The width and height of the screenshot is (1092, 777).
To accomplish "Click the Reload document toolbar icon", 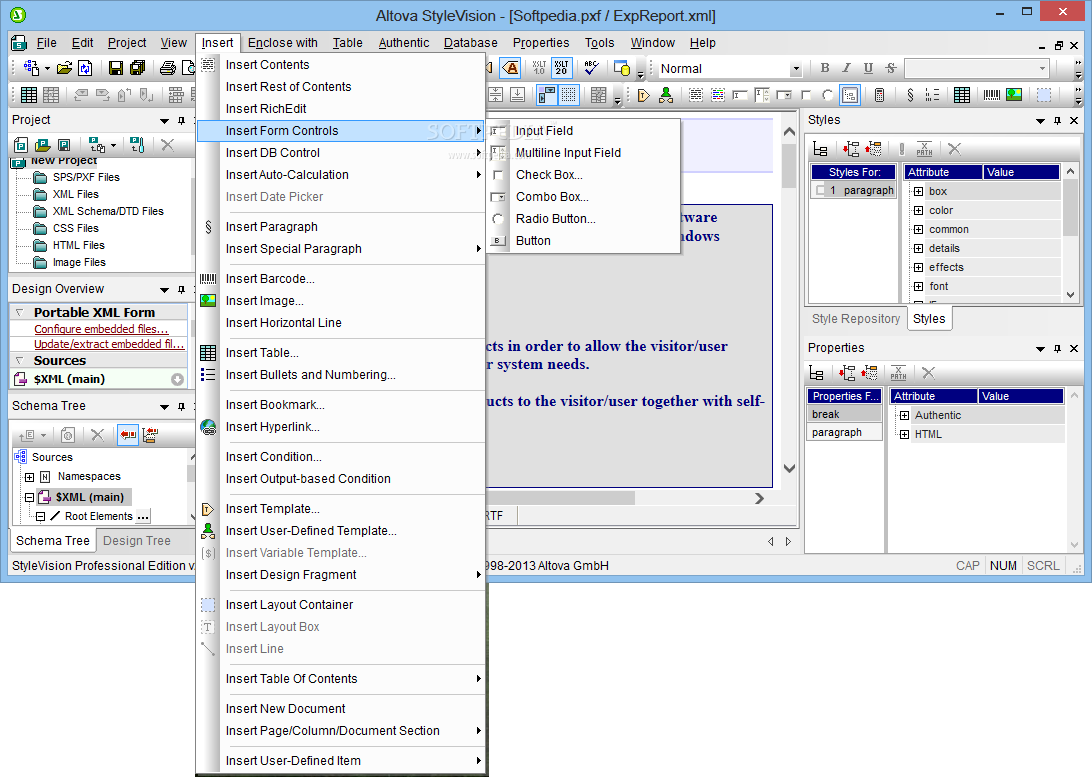I will point(85,68).
